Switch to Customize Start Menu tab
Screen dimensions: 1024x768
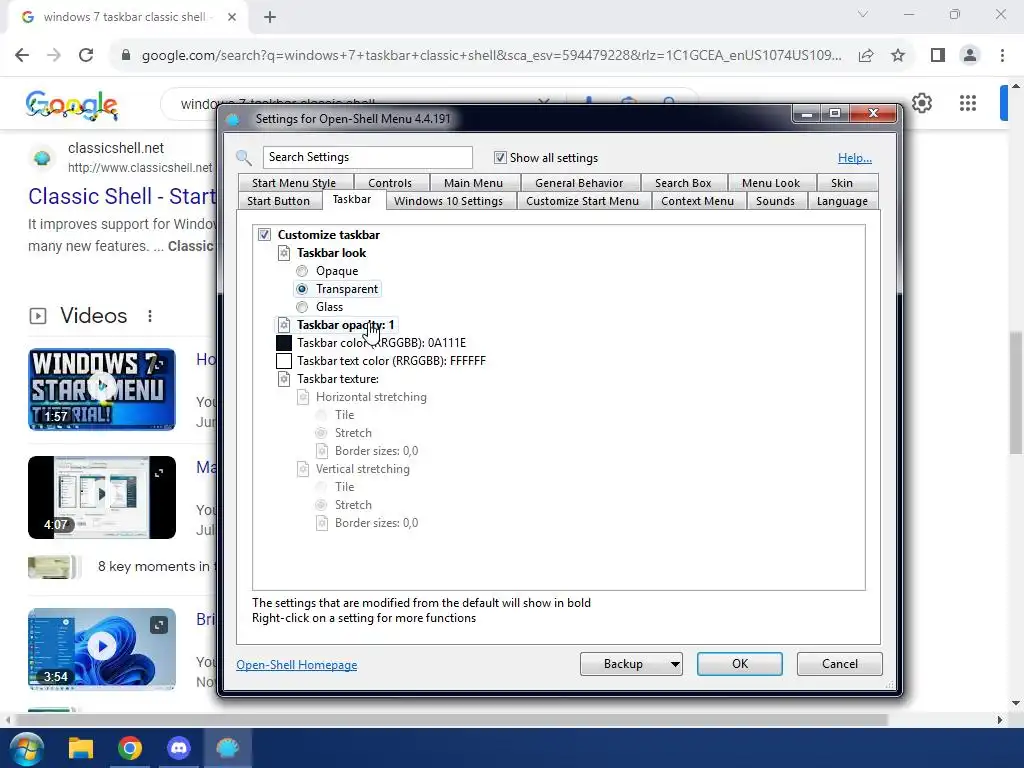[x=583, y=201]
